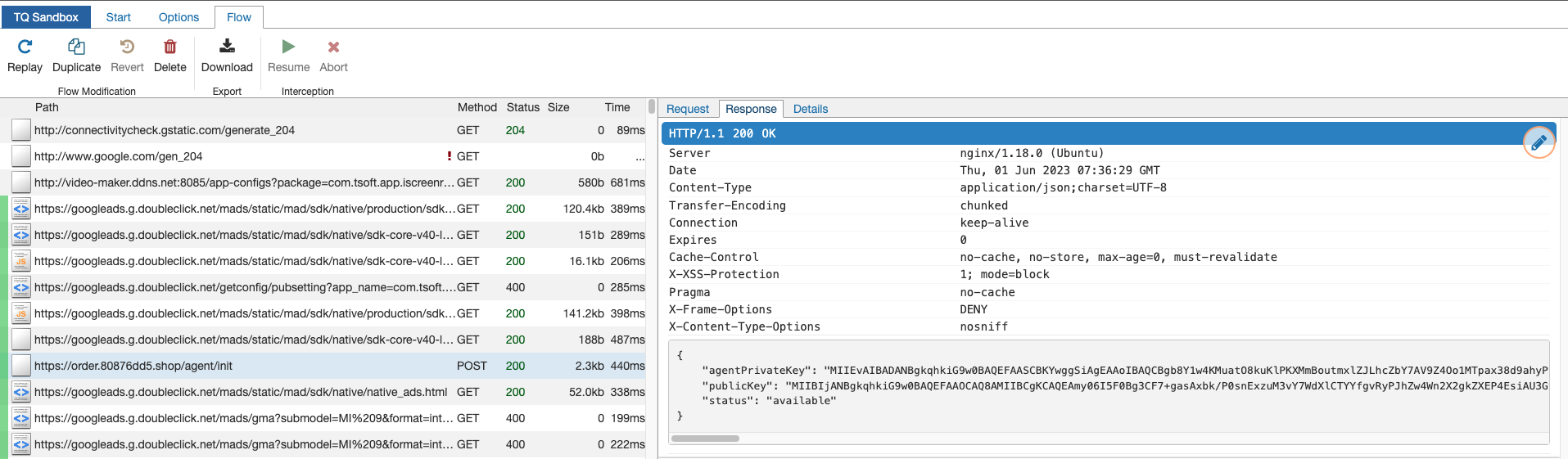Switch to the Request tab

click(687, 109)
